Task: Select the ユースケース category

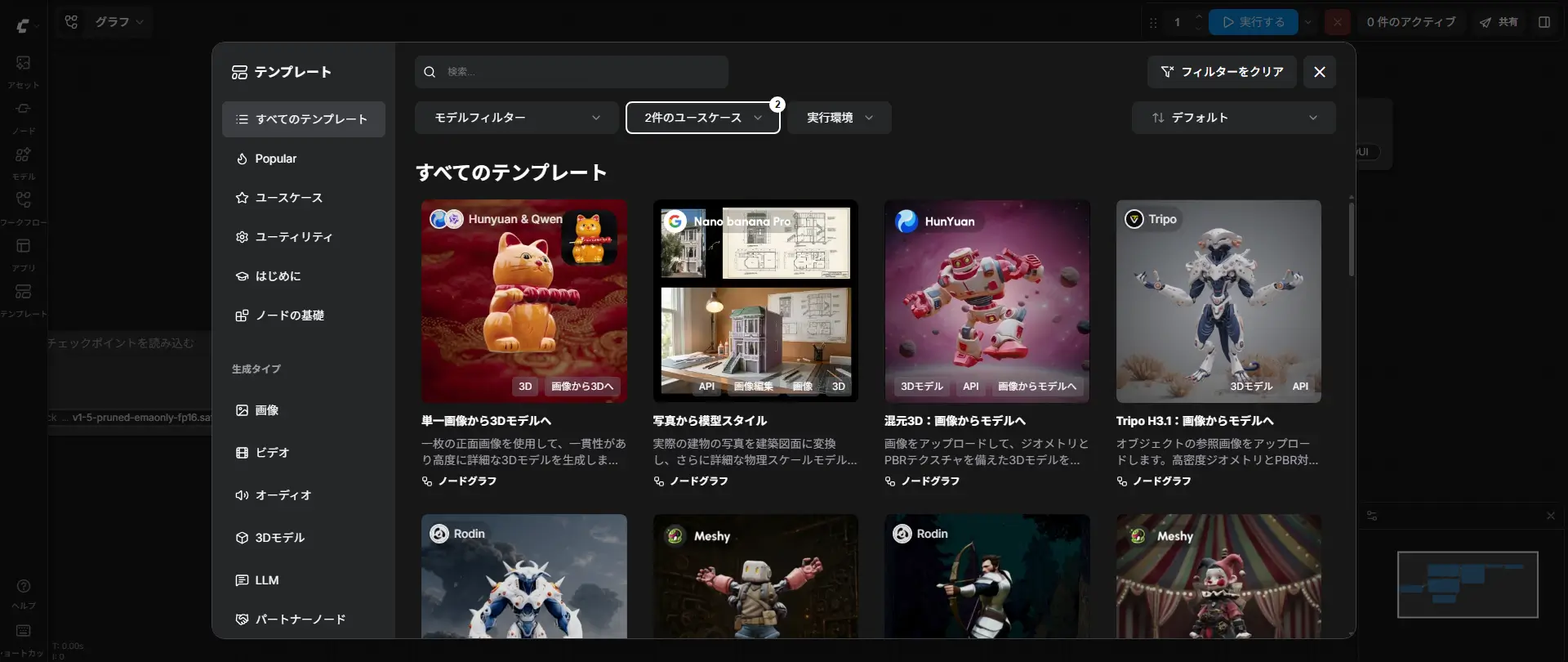Action: [304, 198]
